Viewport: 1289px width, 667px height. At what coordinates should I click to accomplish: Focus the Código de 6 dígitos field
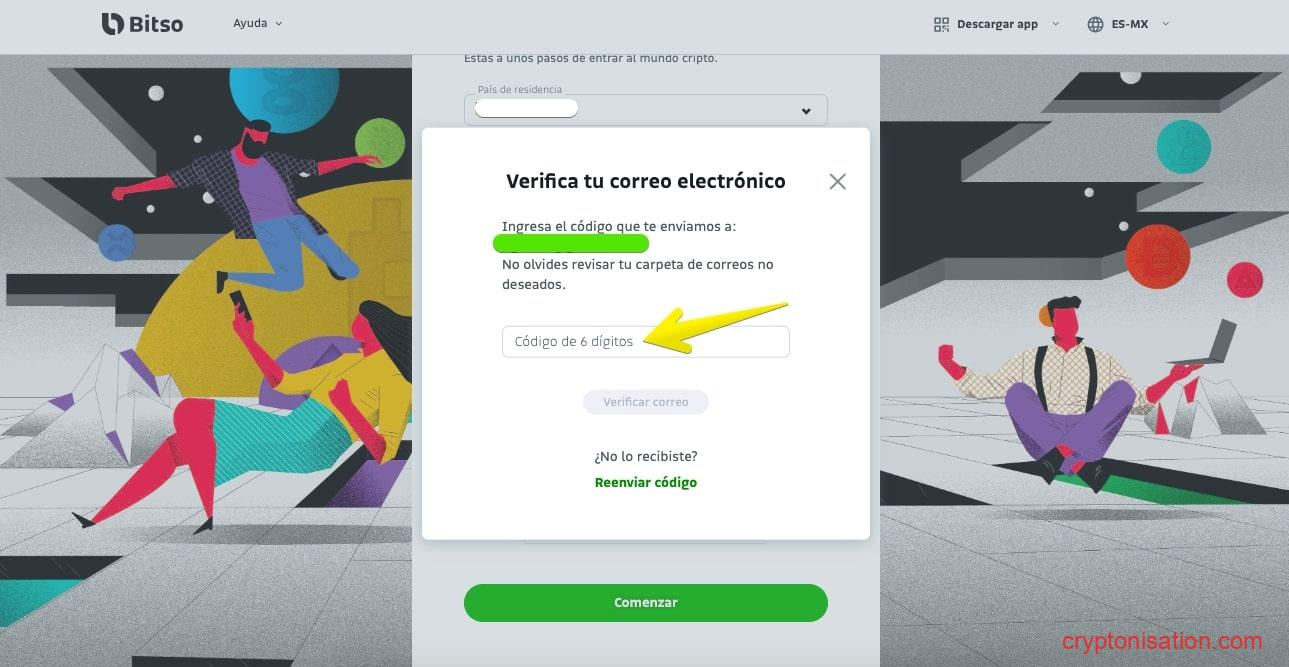pos(645,341)
